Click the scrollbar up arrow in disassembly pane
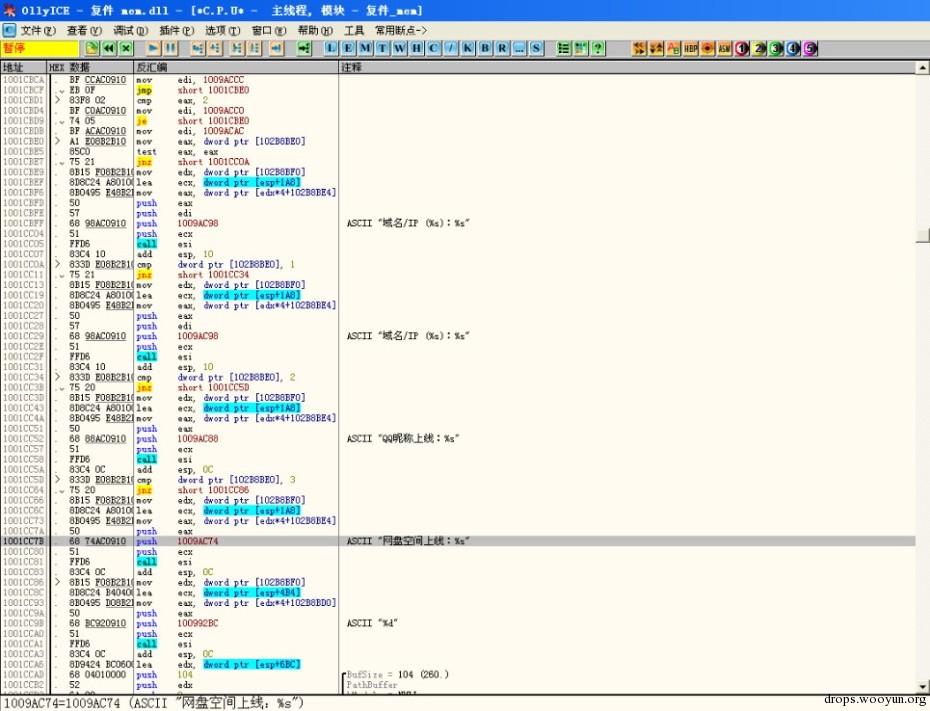Image resolution: width=930 pixels, height=711 pixels. click(x=922, y=68)
